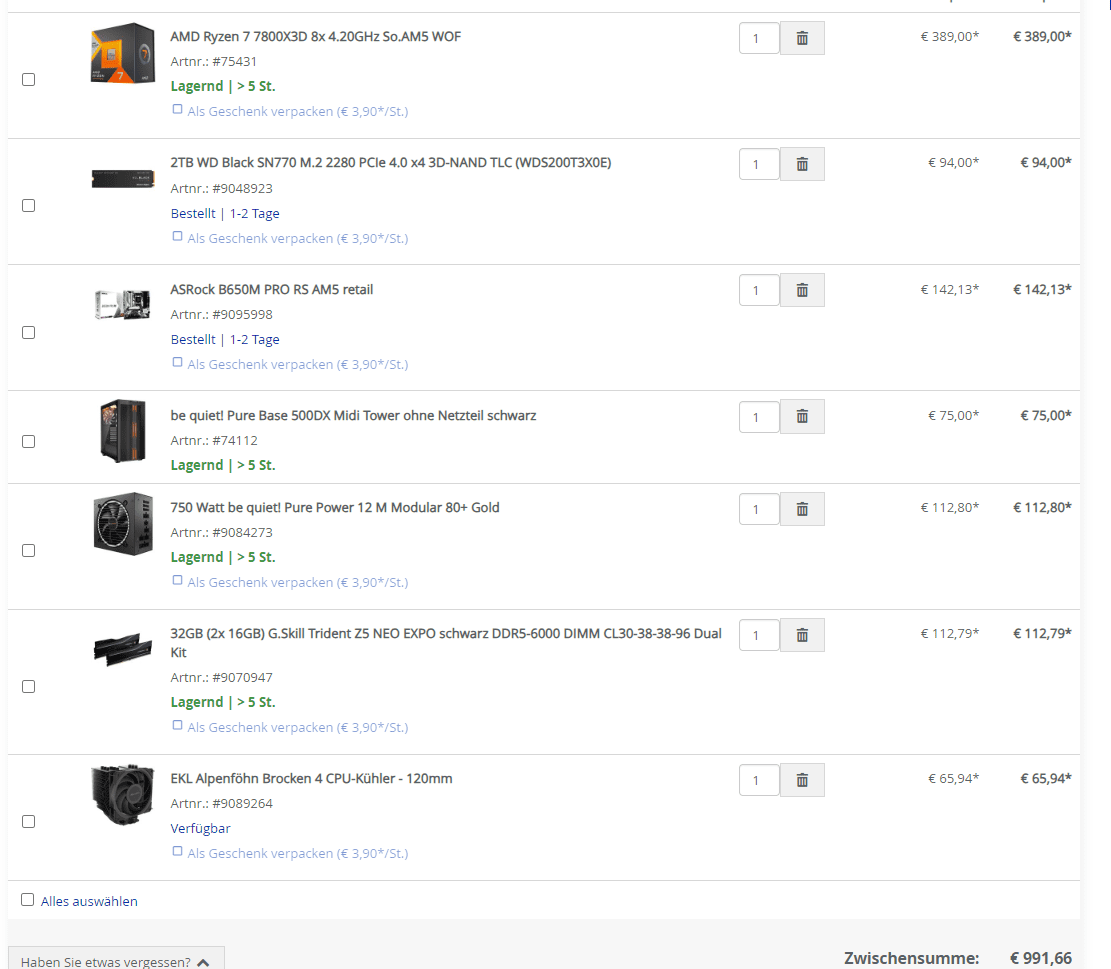Click the Zwischensumme amount € 991,66
Viewport: 1111px width, 969px height.
[x=1041, y=958]
